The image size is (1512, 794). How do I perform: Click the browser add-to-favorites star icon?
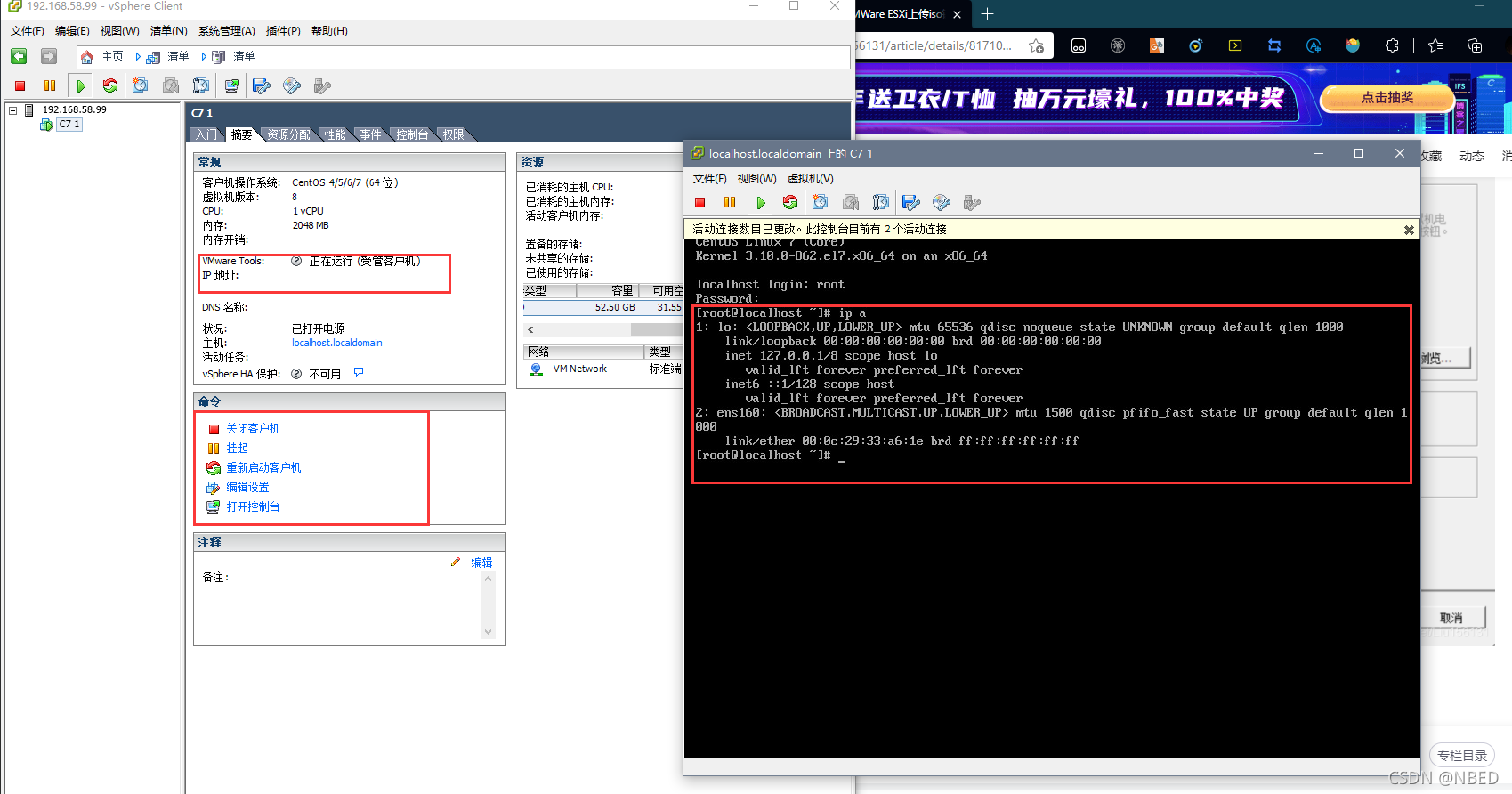pyautogui.click(x=1036, y=45)
